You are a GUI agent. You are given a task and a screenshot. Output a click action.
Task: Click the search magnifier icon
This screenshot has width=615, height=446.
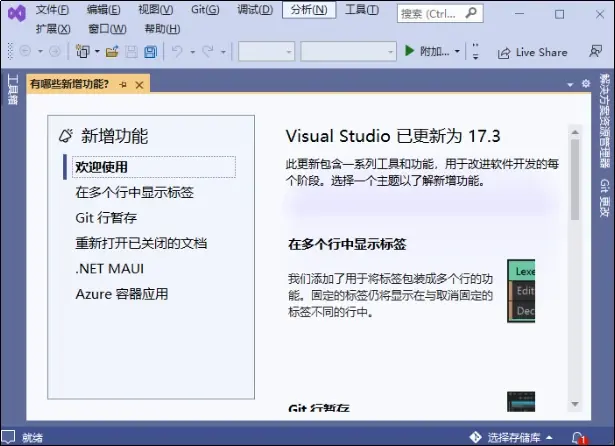471,13
